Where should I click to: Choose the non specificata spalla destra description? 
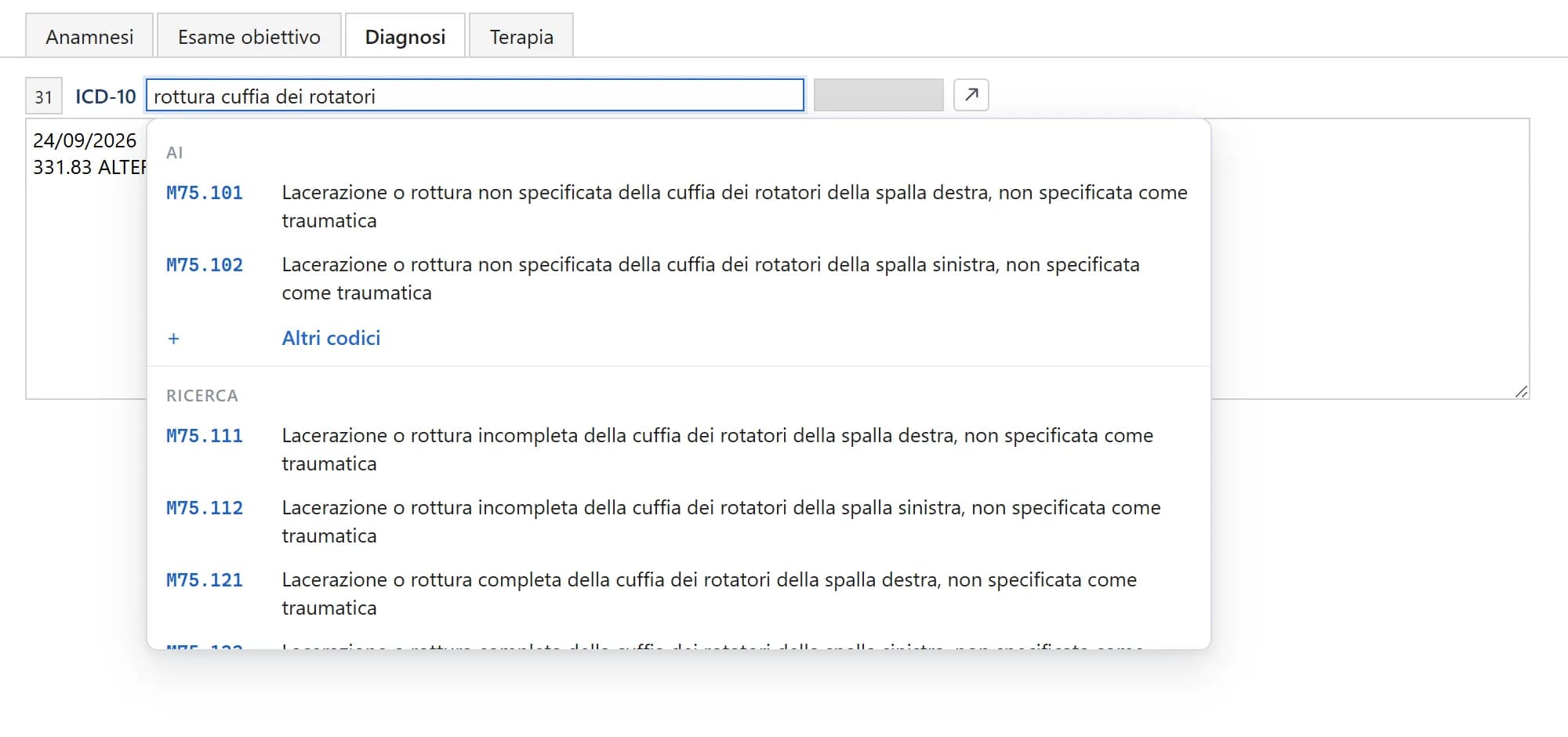pos(735,206)
